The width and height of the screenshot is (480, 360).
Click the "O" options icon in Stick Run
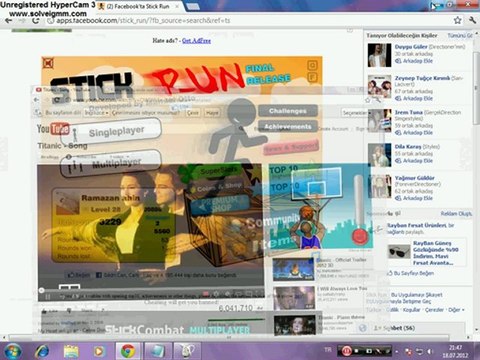coord(312,65)
